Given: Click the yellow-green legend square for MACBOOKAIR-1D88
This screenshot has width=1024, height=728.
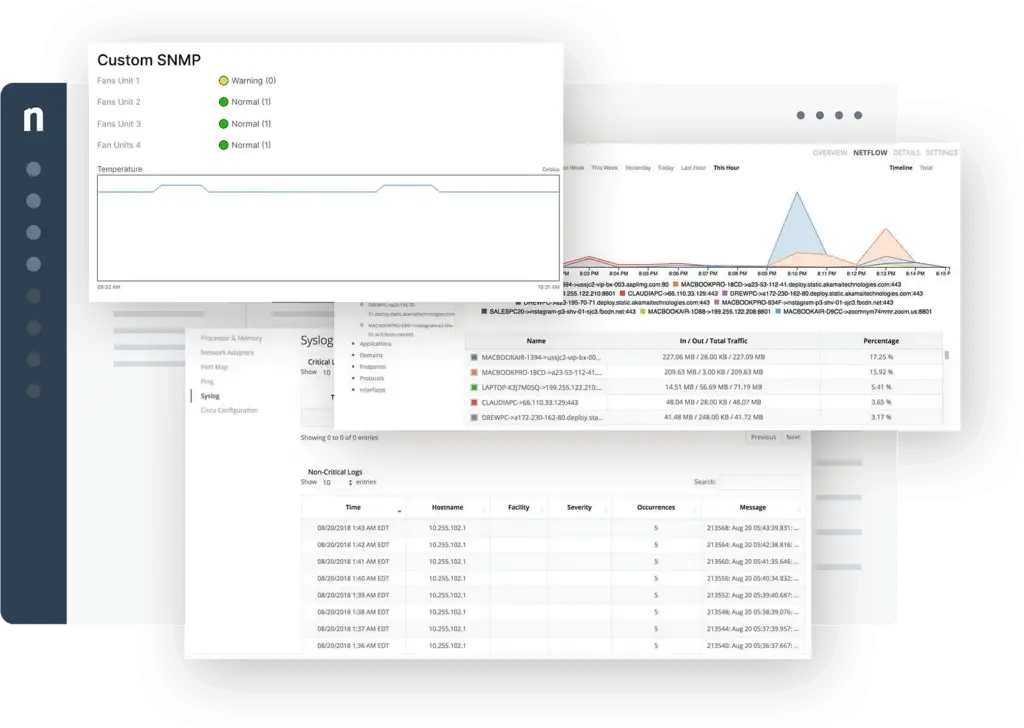Looking at the screenshot, I should [643, 312].
